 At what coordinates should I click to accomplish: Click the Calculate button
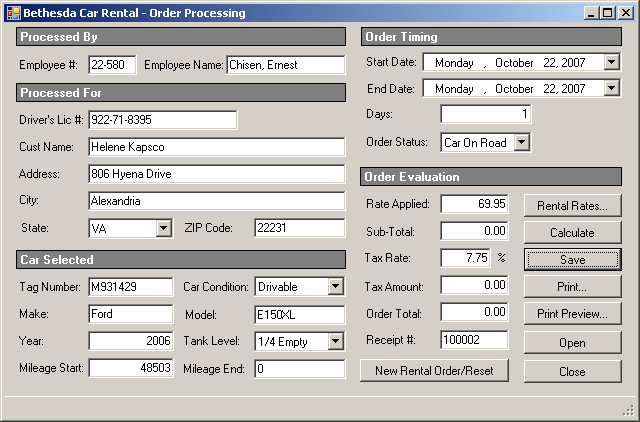573,233
